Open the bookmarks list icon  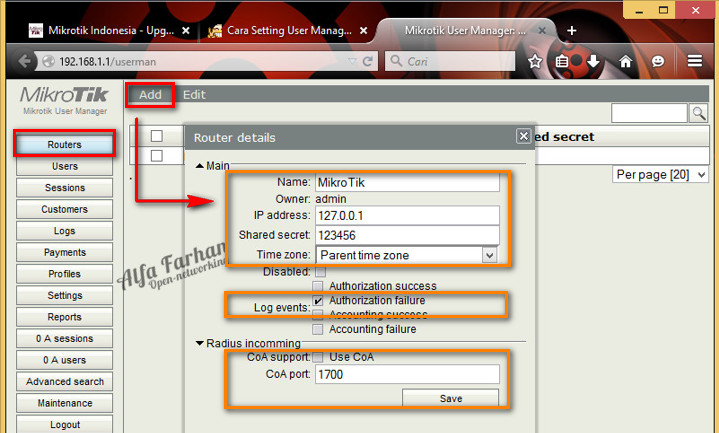[x=562, y=61]
